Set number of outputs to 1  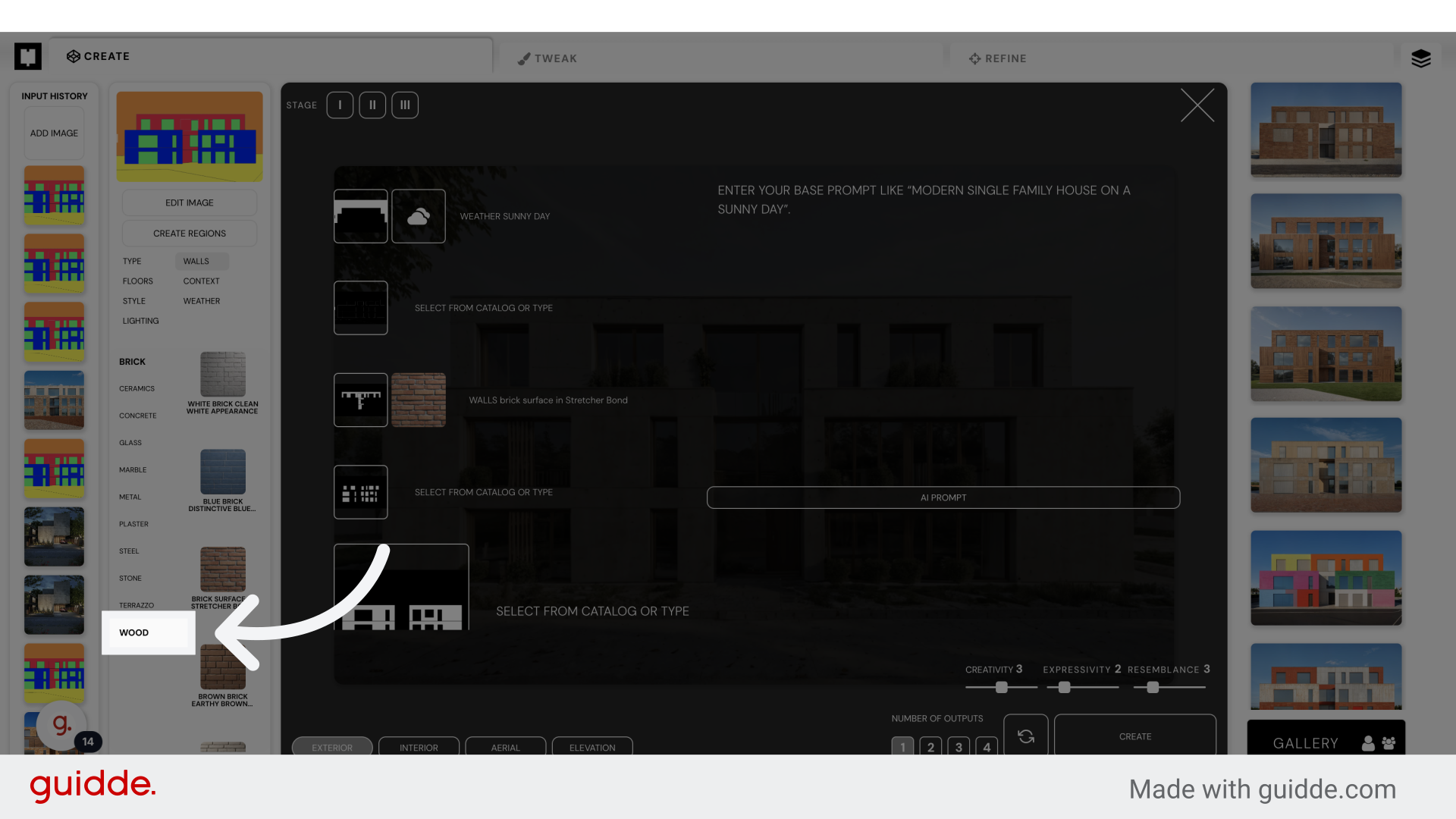[x=902, y=746]
